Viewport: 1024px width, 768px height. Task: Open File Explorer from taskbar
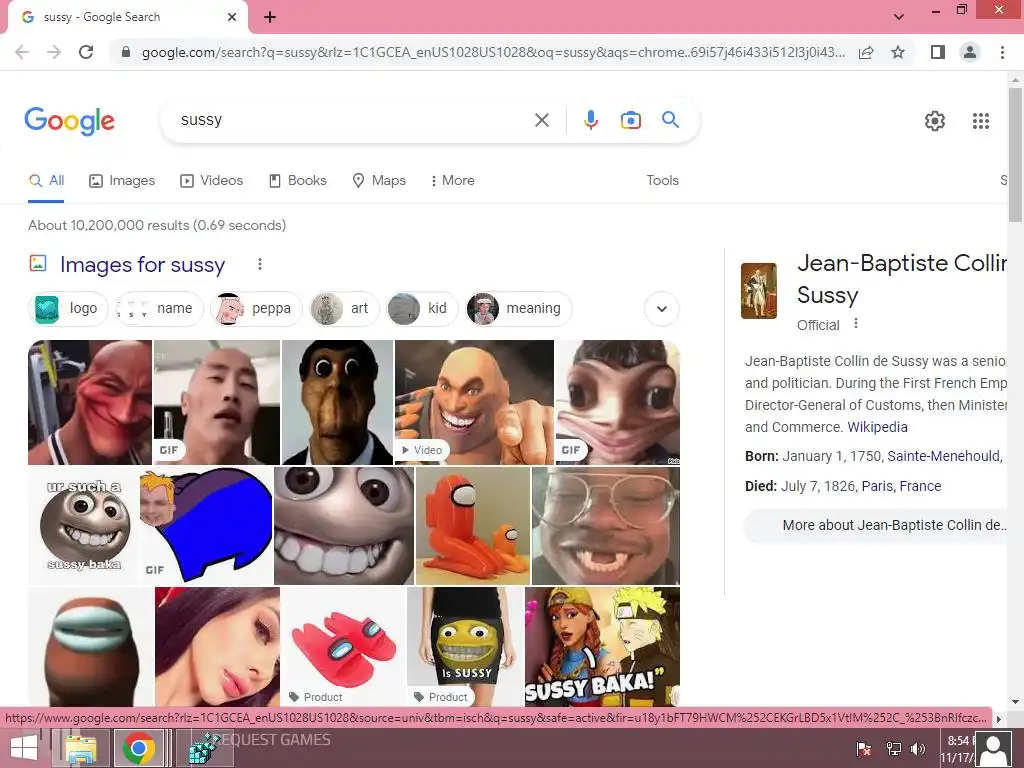pos(80,748)
